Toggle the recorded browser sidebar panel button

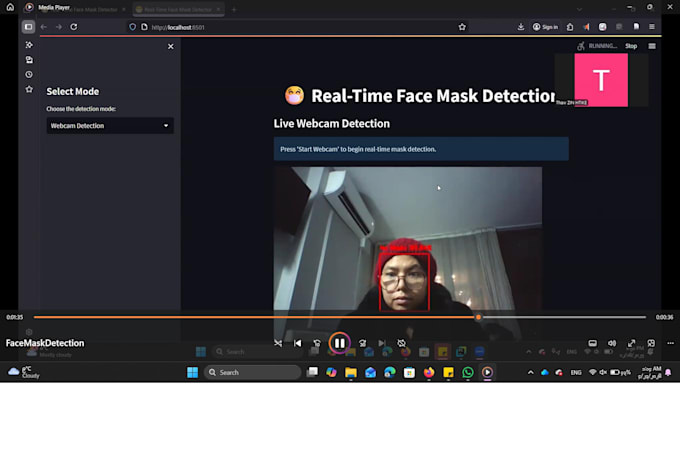coord(28,27)
